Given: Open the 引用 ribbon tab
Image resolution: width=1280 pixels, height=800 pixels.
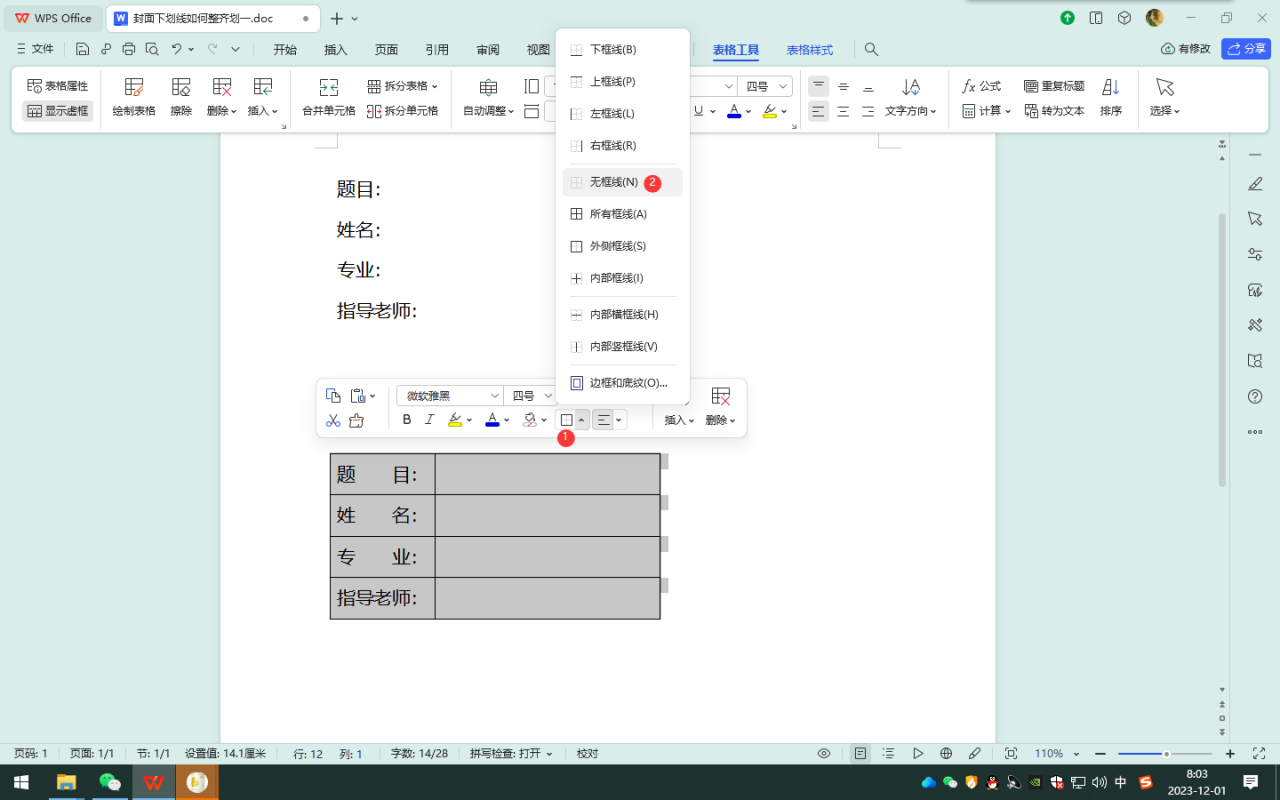Looking at the screenshot, I should click(x=437, y=49).
